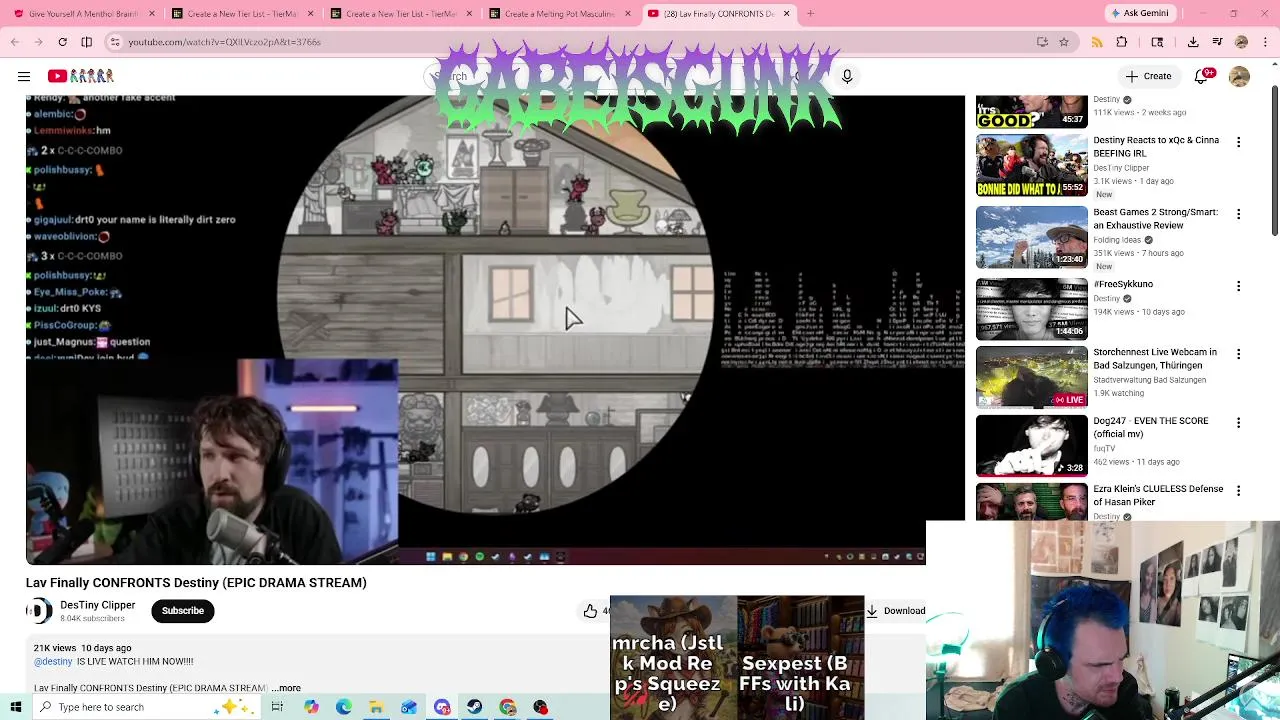This screenshot has height=720, width=1280.
Task: Open Ezra Klein's CLUELESS Defense video title
Action: 1158,495
